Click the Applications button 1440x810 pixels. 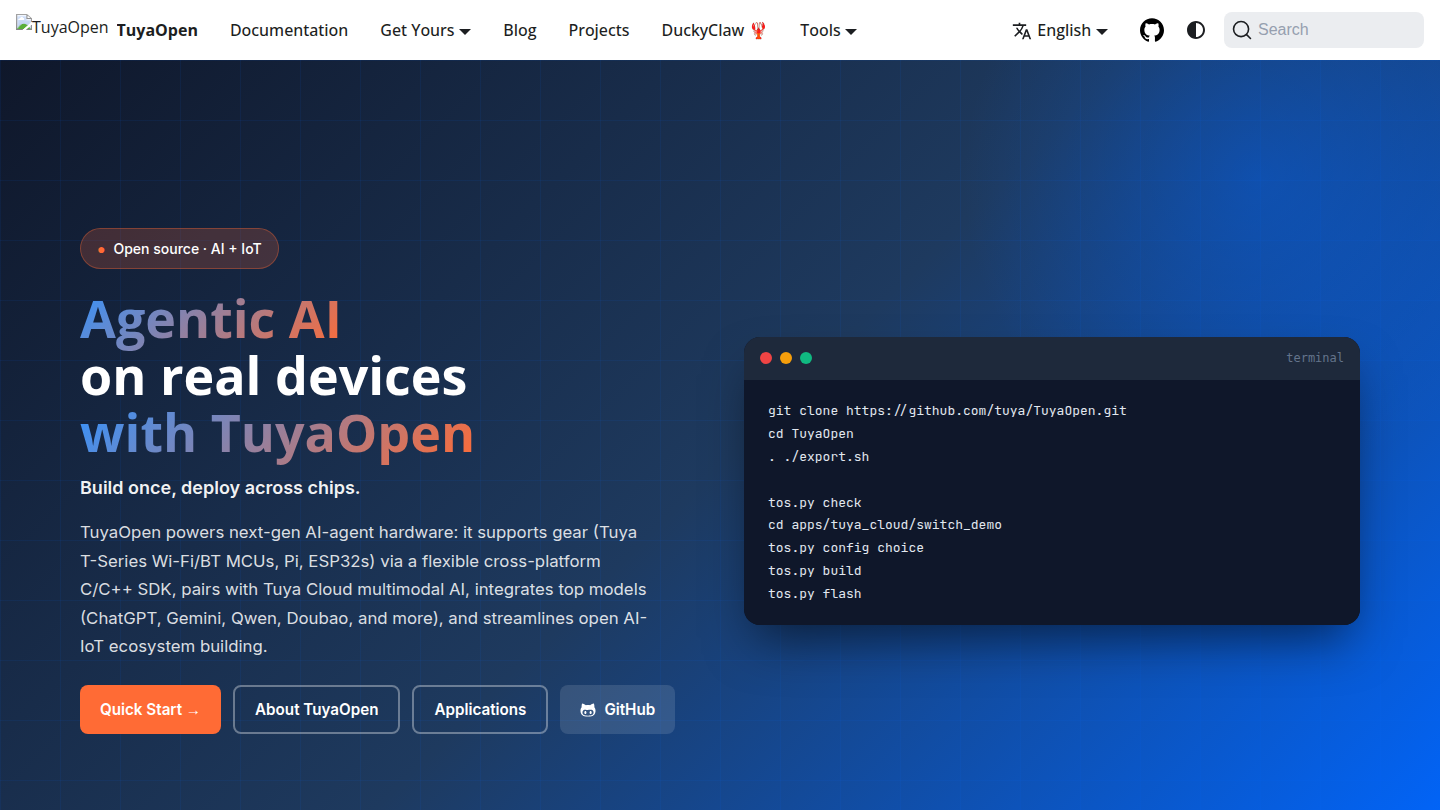coord(480,709)
